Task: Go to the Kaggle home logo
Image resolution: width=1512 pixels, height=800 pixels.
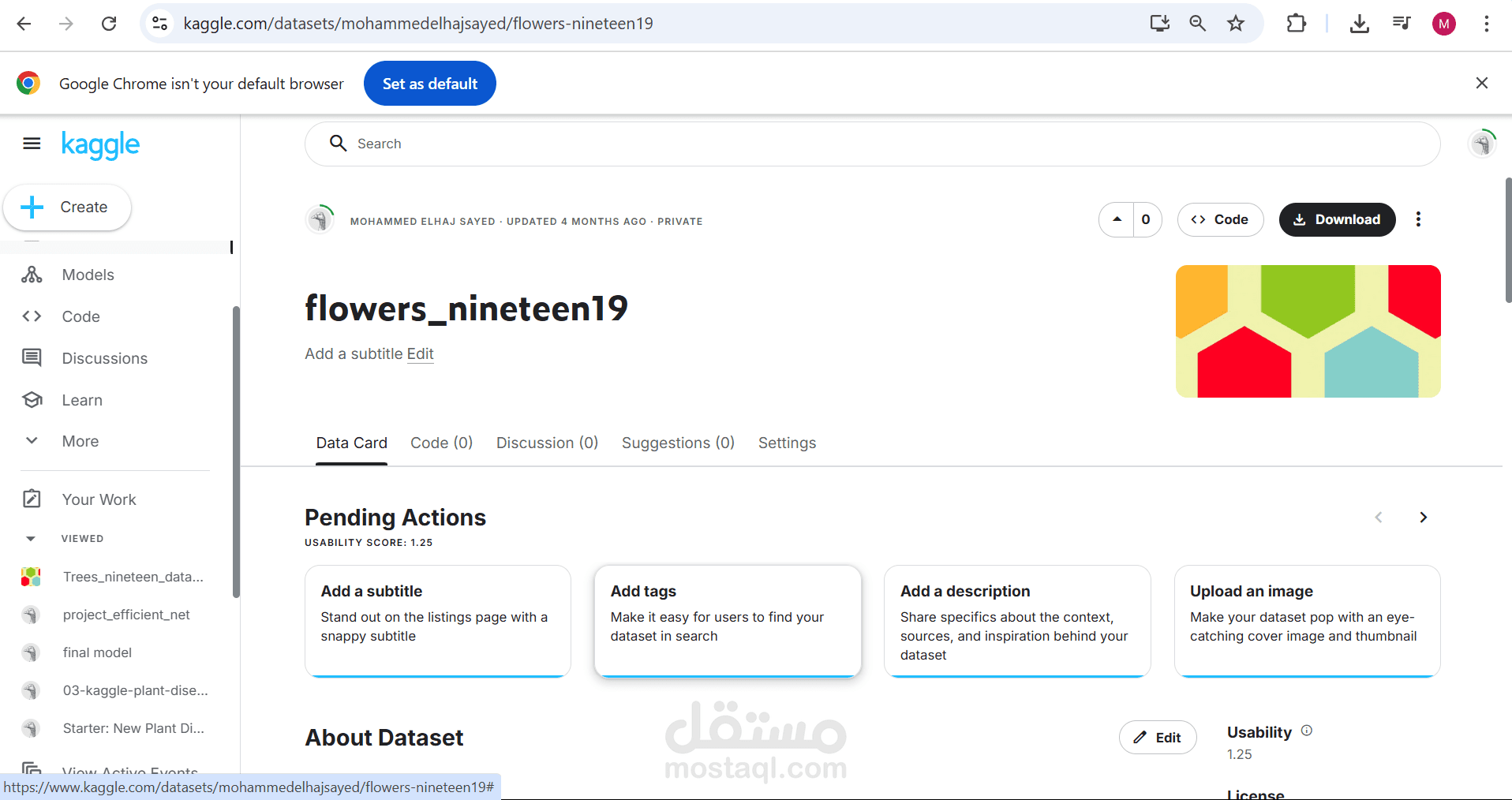Action: (100, 144)
